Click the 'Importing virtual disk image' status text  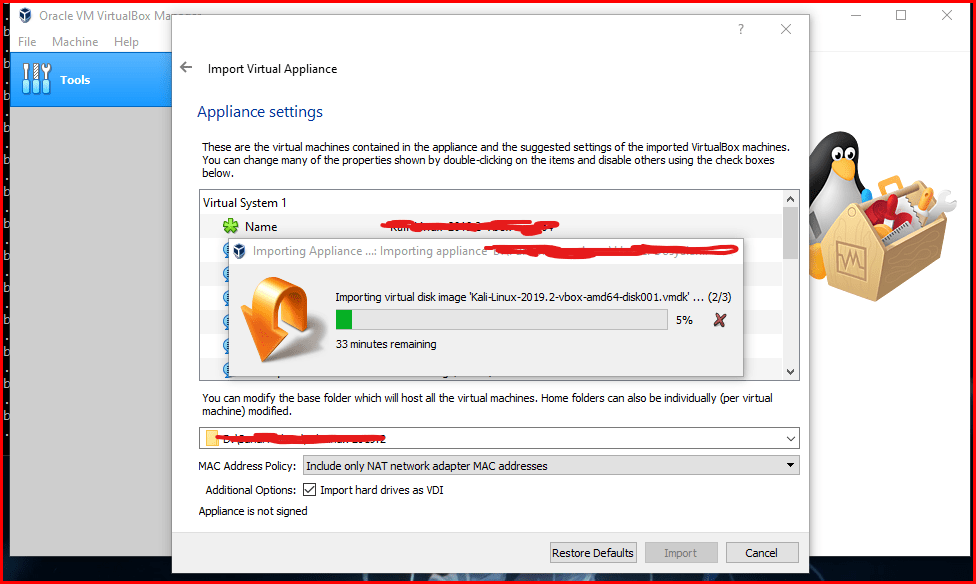click(x=533, y=297)
